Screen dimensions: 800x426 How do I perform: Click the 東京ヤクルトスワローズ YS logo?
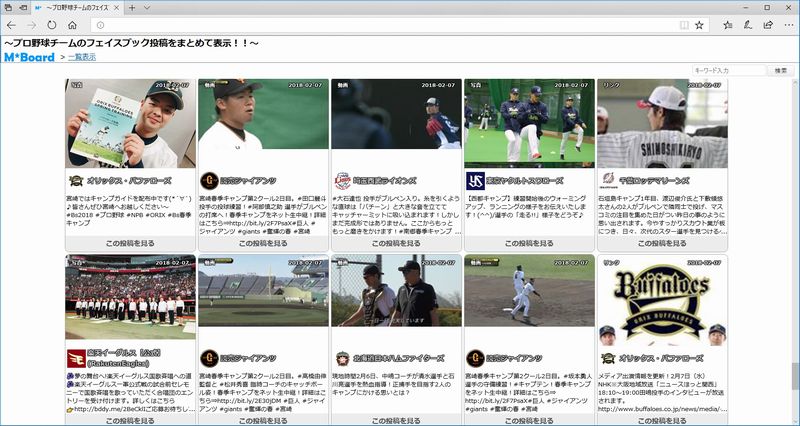click(x=476, y=181)
